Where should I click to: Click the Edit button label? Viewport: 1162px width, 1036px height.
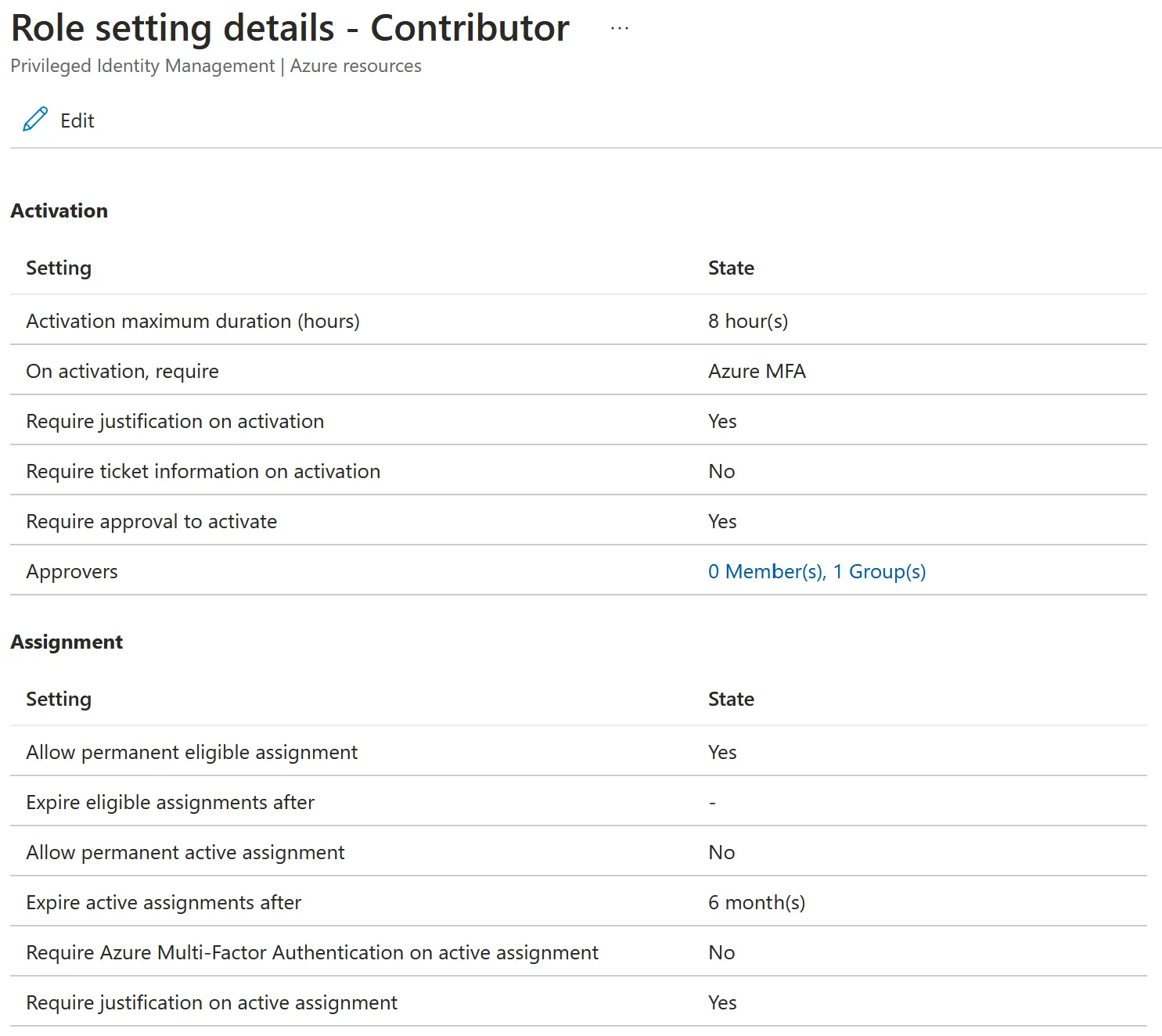point(77,121)
